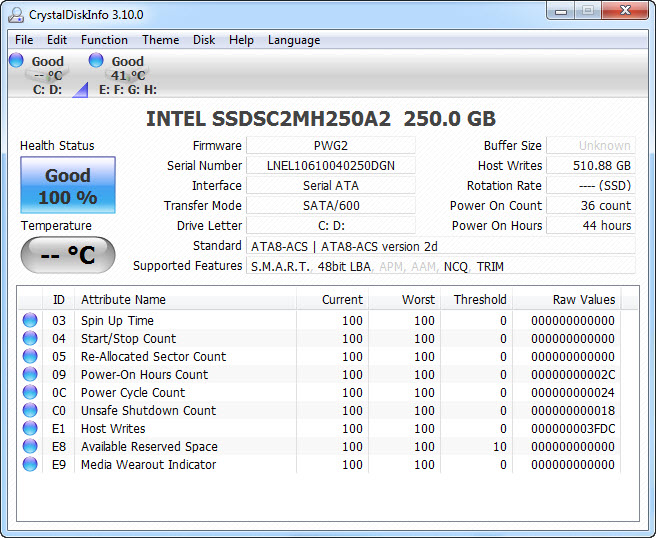This screenshot has height=538, width=656.
Task: Open the Edit menu
Action: (57, 40)
